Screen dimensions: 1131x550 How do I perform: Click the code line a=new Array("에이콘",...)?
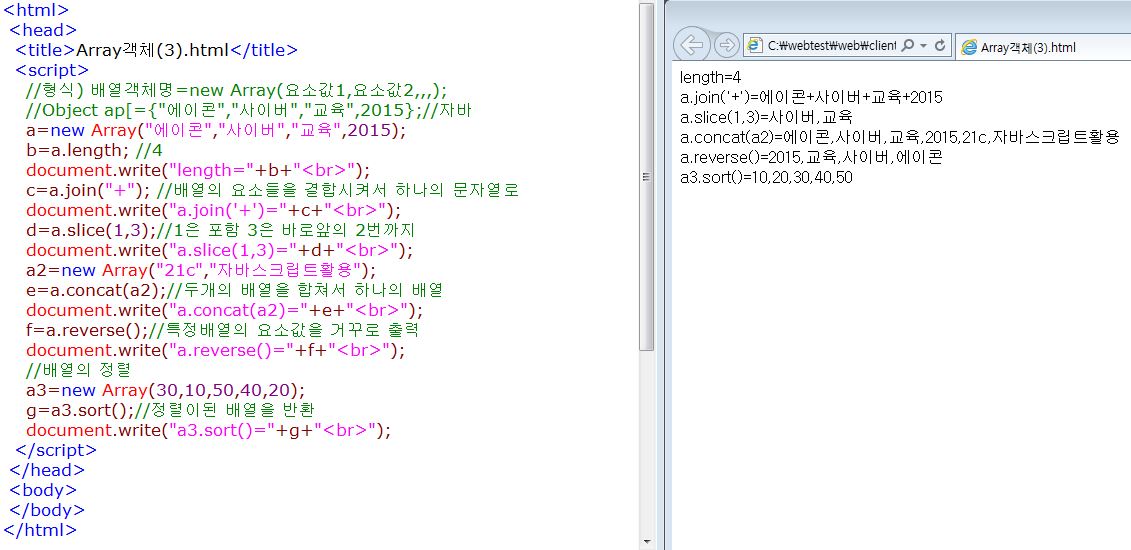tap(216, 130)
